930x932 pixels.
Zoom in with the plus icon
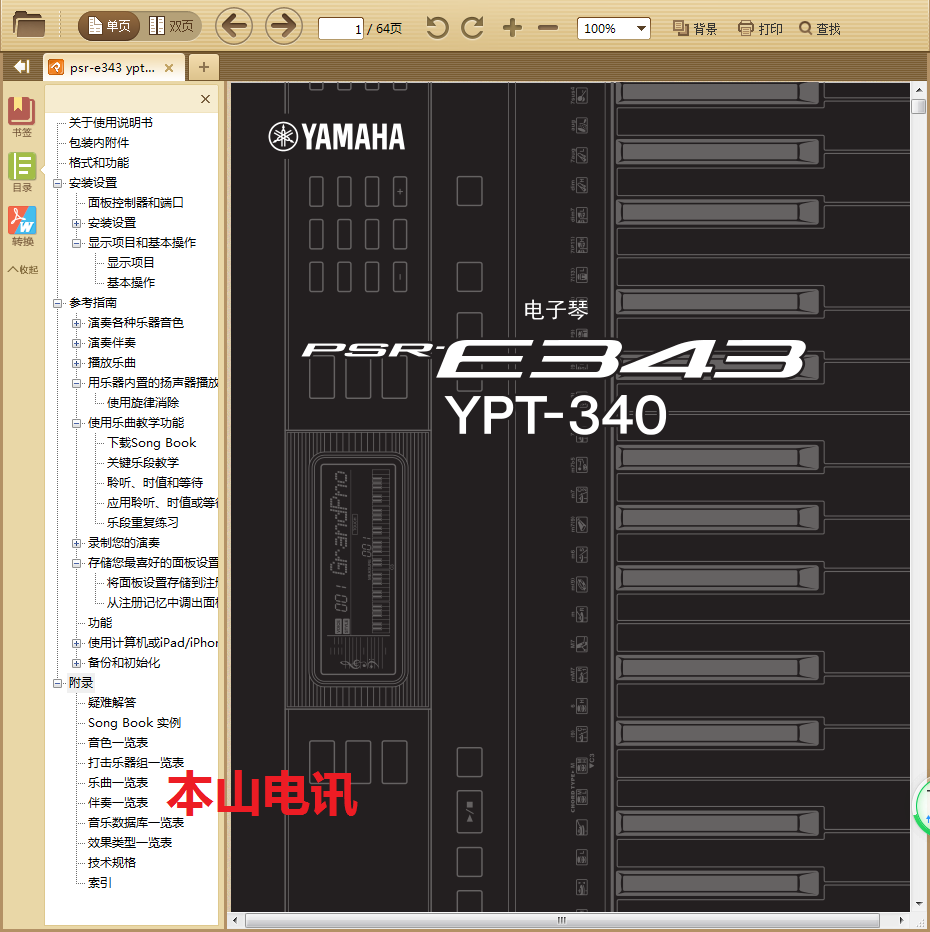[x=512, y=28]
